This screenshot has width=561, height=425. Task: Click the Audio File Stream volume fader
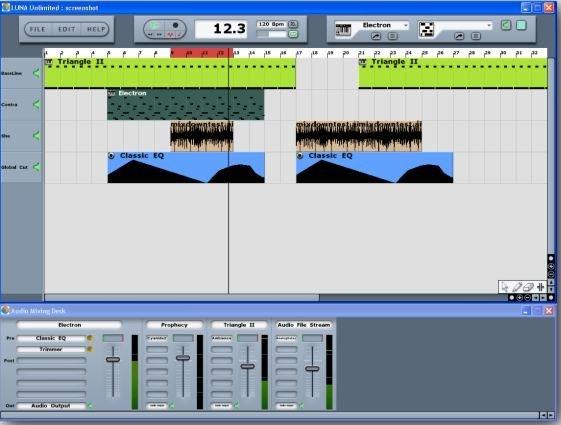pyautogui.click(x=312, y=368)
